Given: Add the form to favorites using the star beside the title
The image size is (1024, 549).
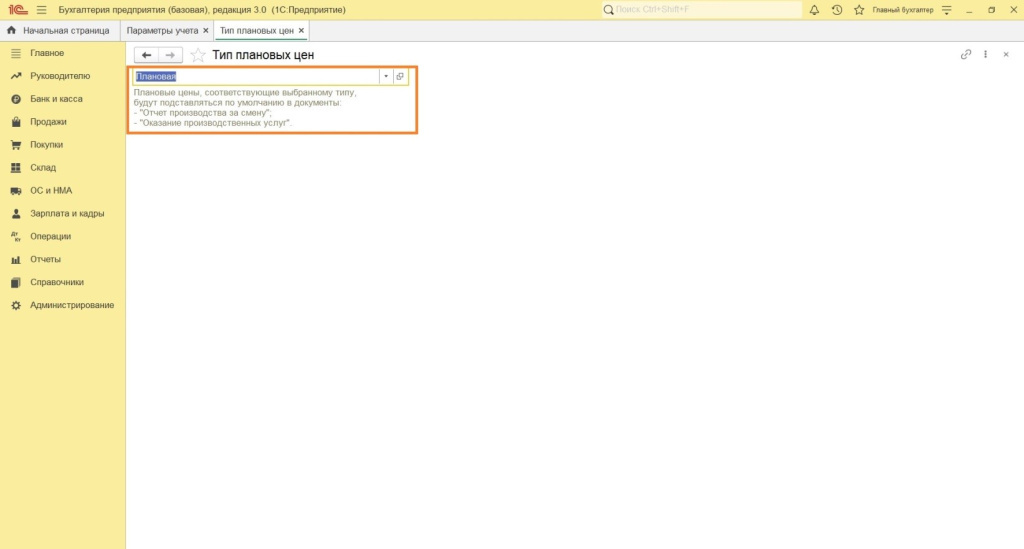Looking at the screenshot, I should point(198,55).
